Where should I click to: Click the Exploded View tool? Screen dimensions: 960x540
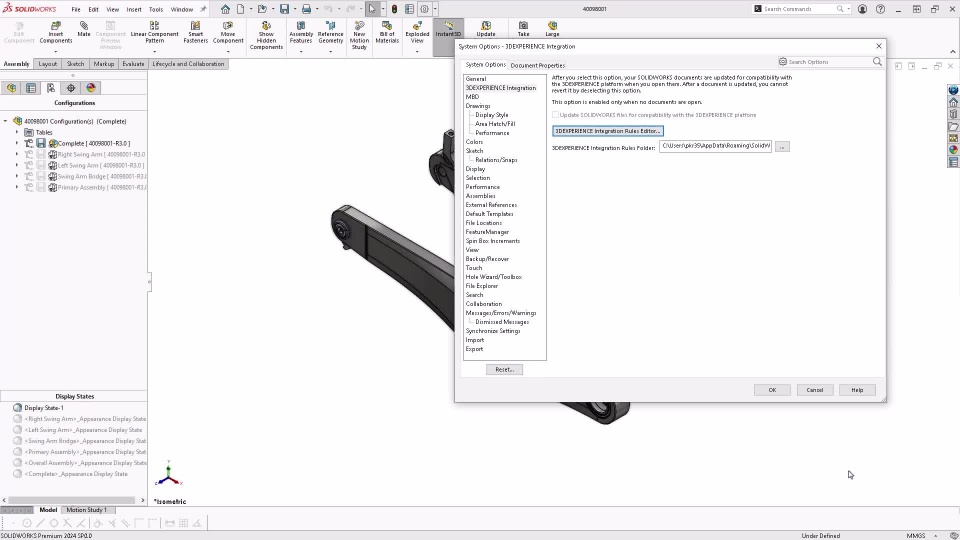(417, 32)
